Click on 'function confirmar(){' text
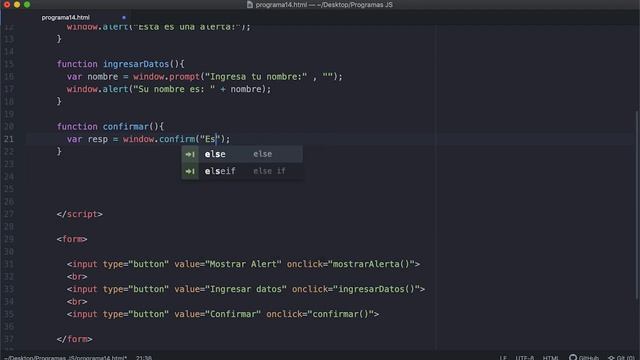The height and width of the screenshot is (360, 640). coord(110,127)
